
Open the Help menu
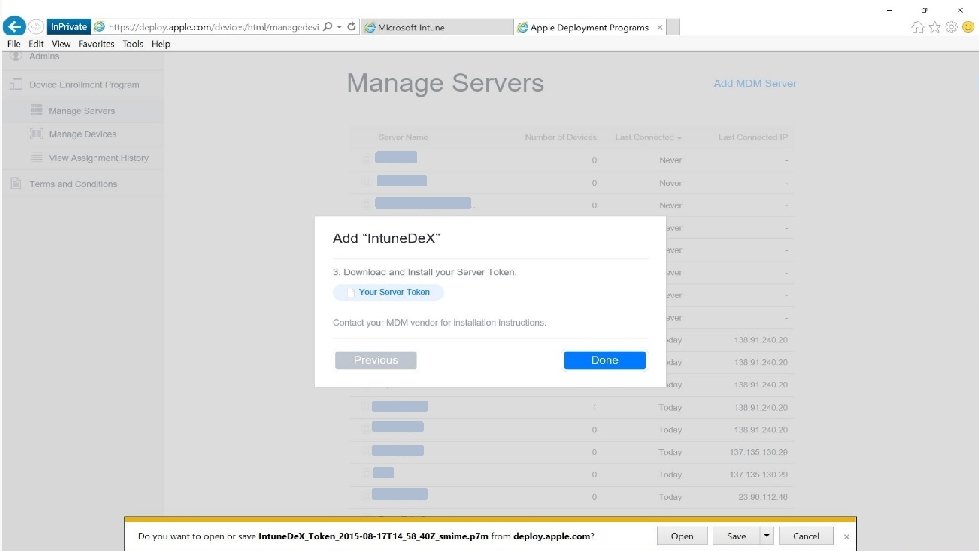(x=160, y=44)
